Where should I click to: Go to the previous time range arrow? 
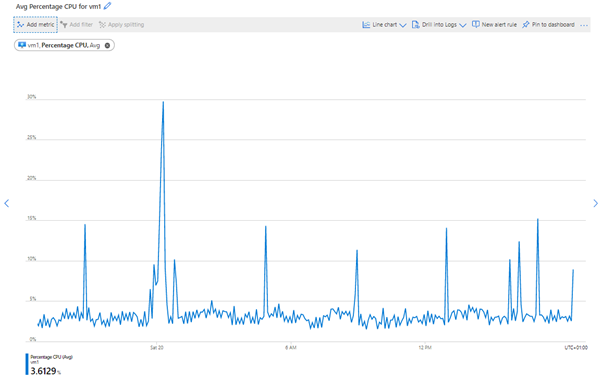(x=7, y=203)
